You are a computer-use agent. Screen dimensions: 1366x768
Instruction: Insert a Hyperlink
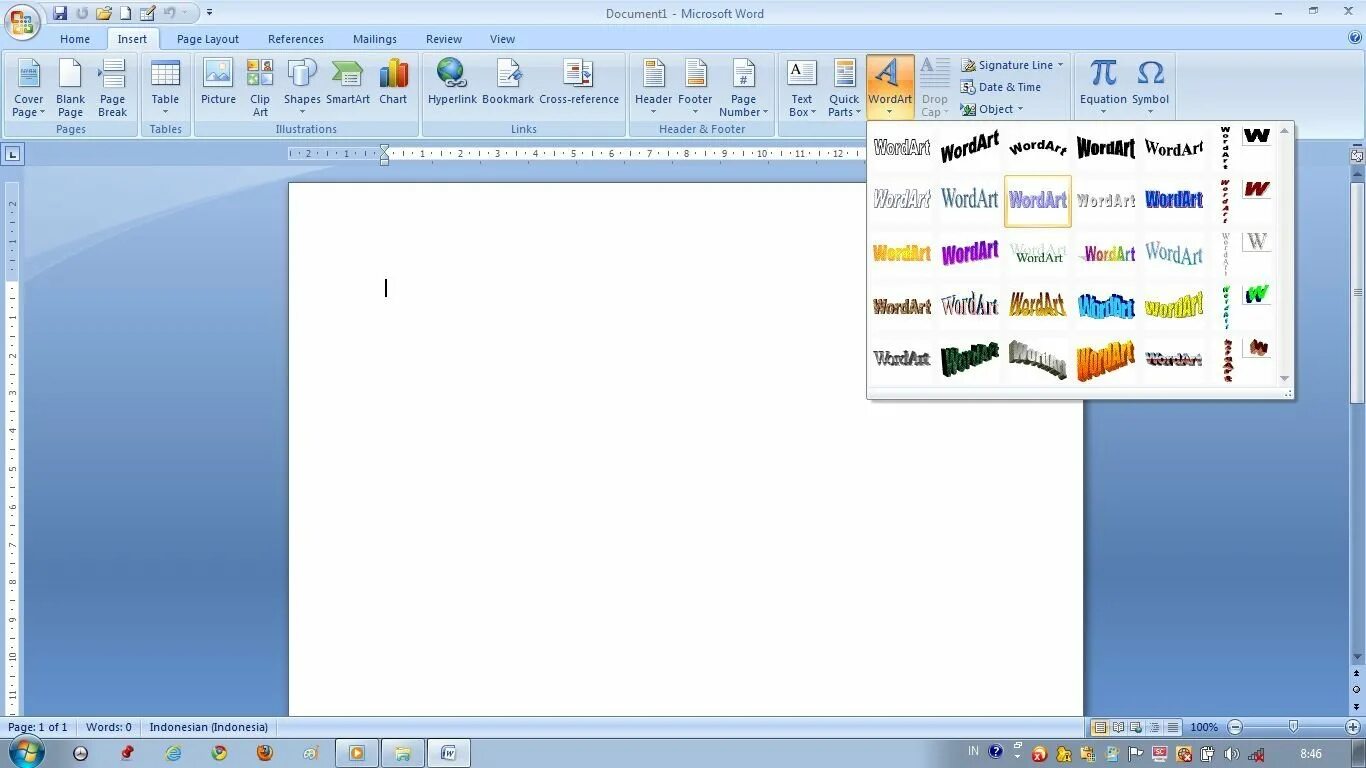coord(452,82)
